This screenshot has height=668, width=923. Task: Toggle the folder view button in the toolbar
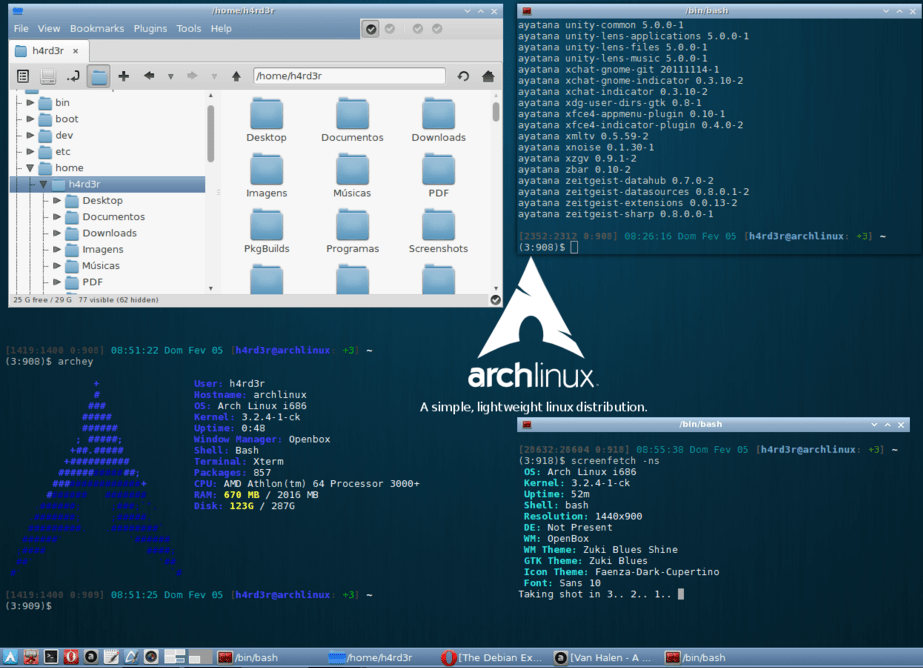point(98,76)
